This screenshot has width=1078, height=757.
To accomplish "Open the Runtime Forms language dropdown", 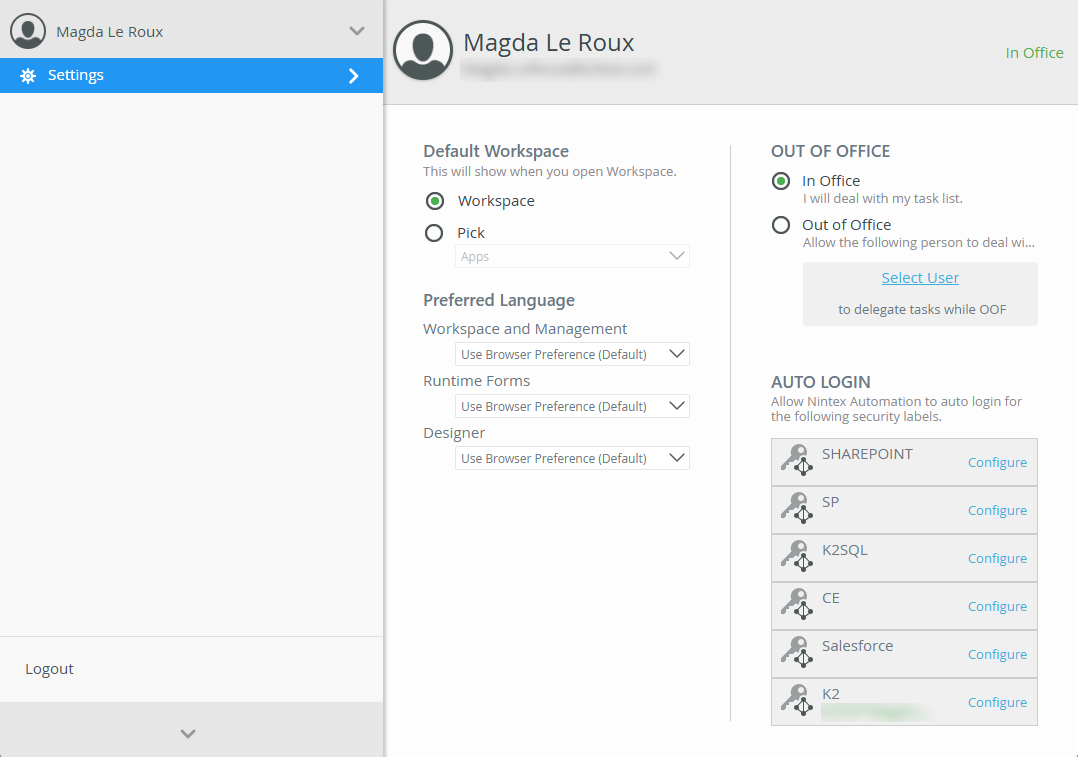I will [x=572, y=406].
